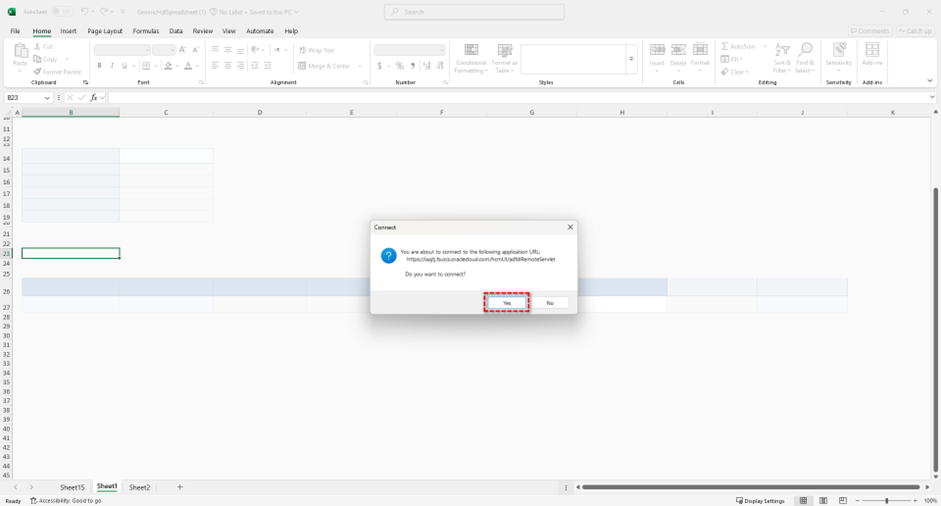This screenshot has width=941, height=506.
Task: Click the Insert cells icon
Action: pos(657,50)
